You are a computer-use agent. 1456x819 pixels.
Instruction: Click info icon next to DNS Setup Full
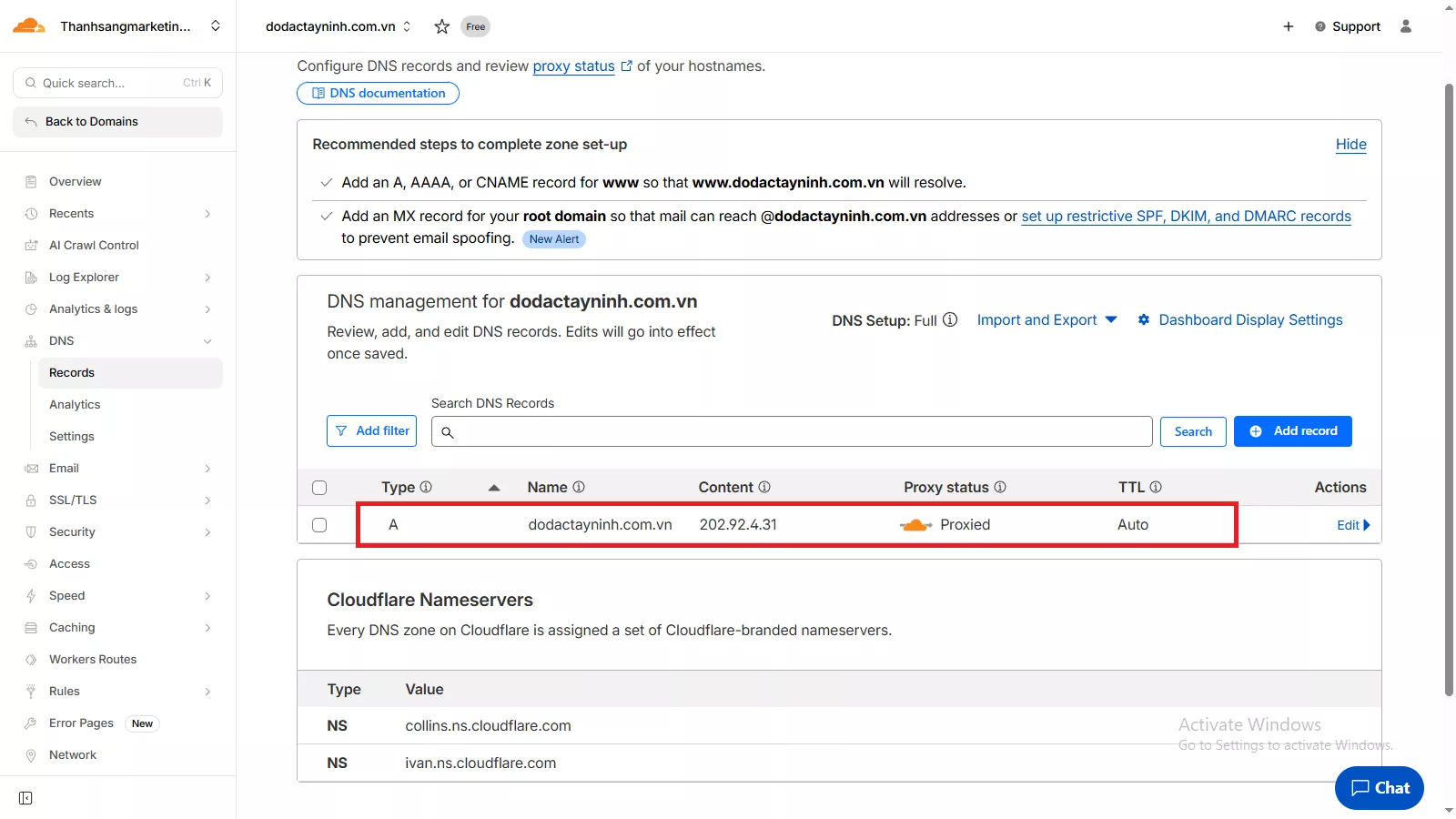point(950,320)
